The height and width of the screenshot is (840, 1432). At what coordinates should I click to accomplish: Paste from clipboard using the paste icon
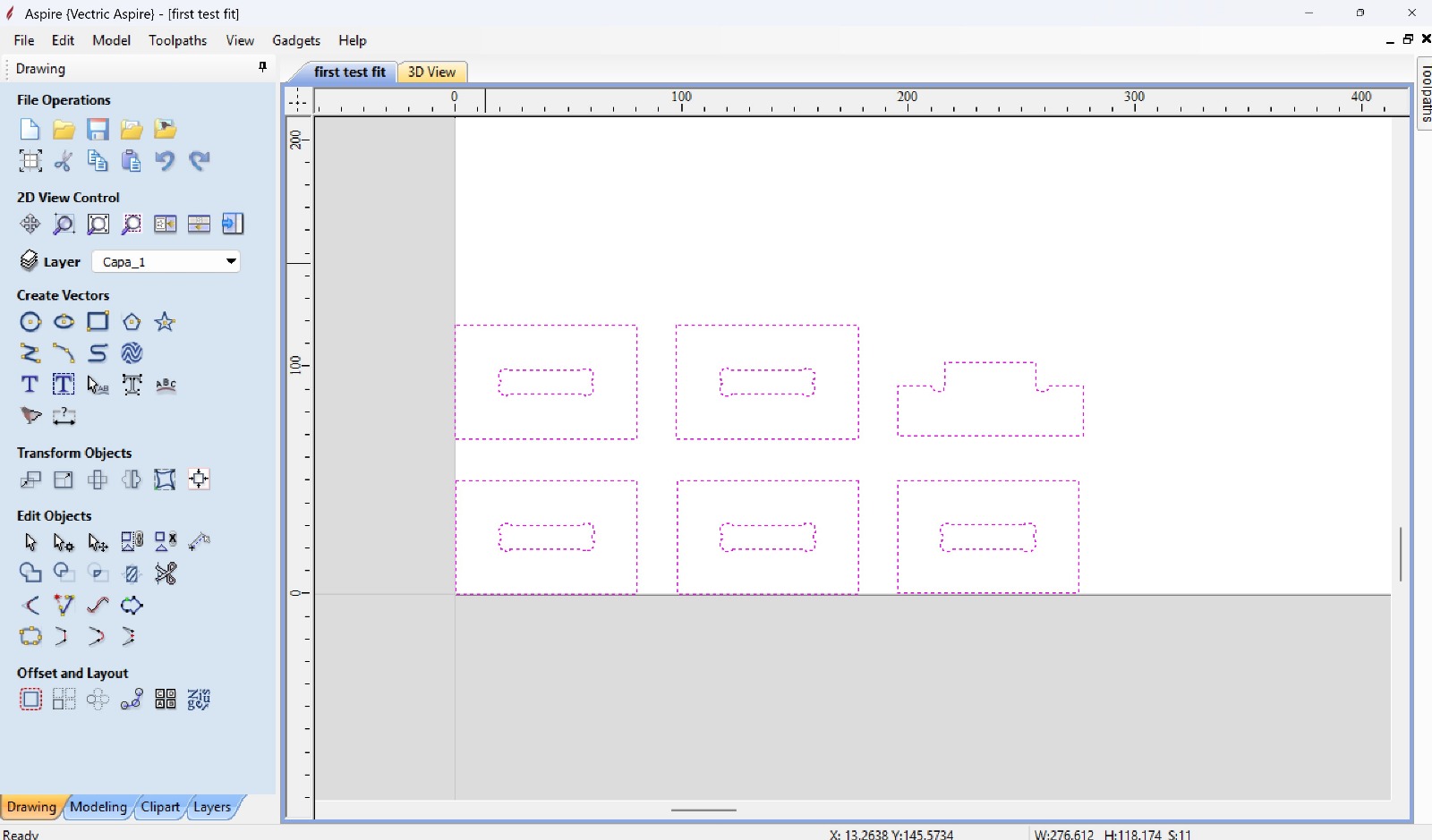[x=132, y=161]
